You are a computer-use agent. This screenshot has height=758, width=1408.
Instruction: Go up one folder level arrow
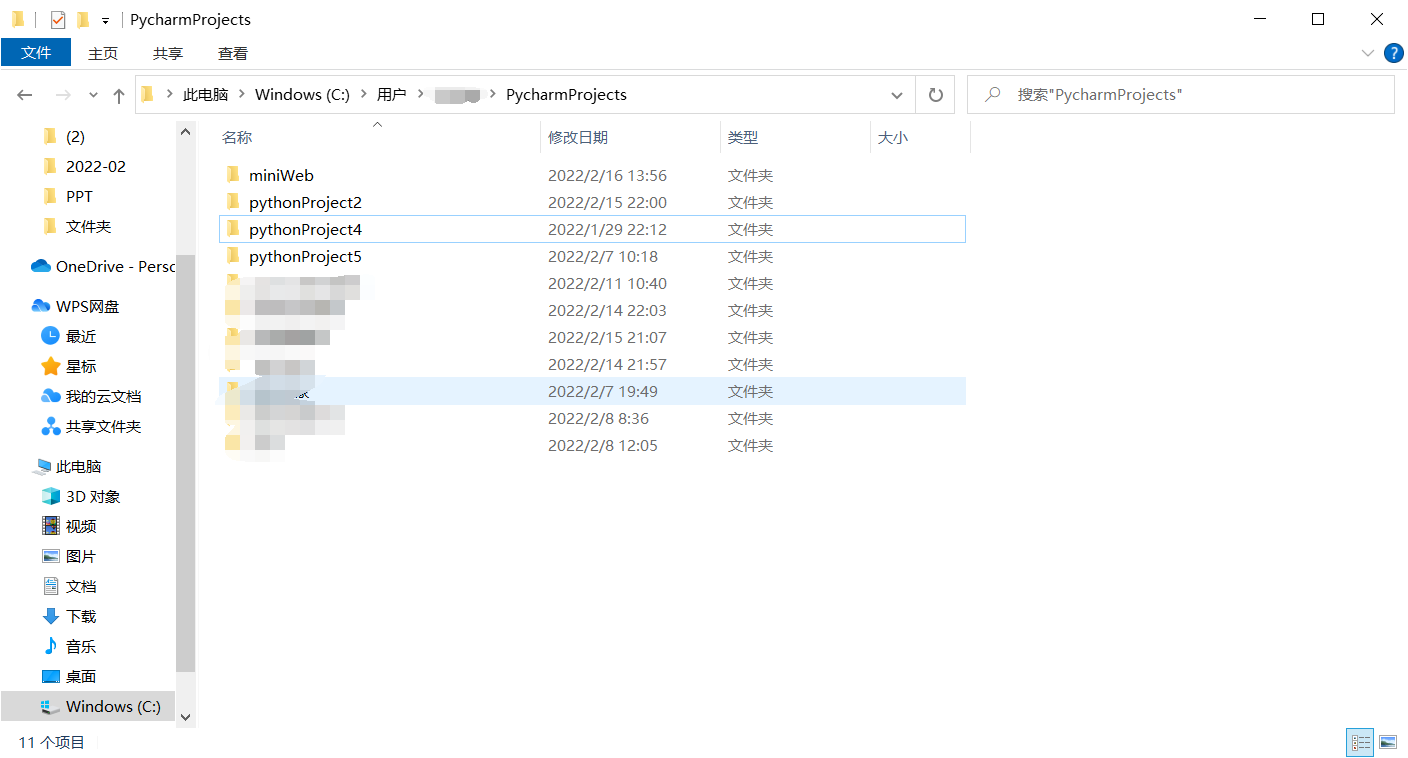(x=119, y=95)
